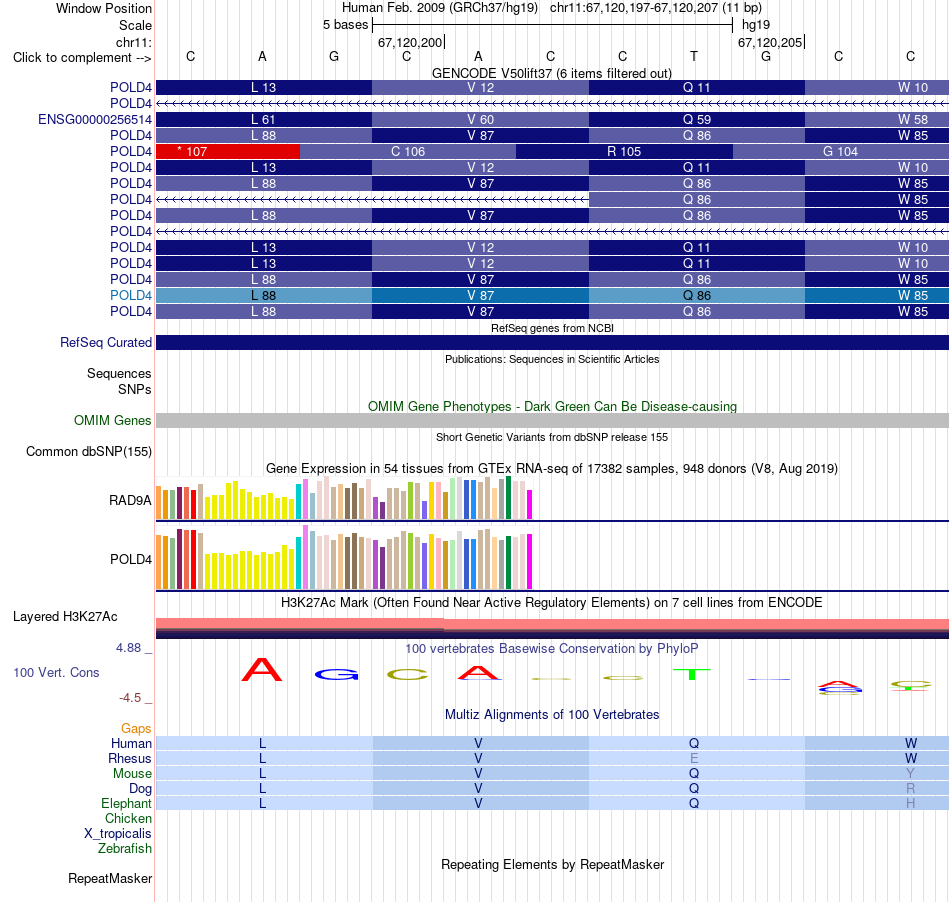Image resolution: width=950 pixels, height=902 pixels.
Task: Select the Mouse species row label
Action: click(x=132, y=774)
